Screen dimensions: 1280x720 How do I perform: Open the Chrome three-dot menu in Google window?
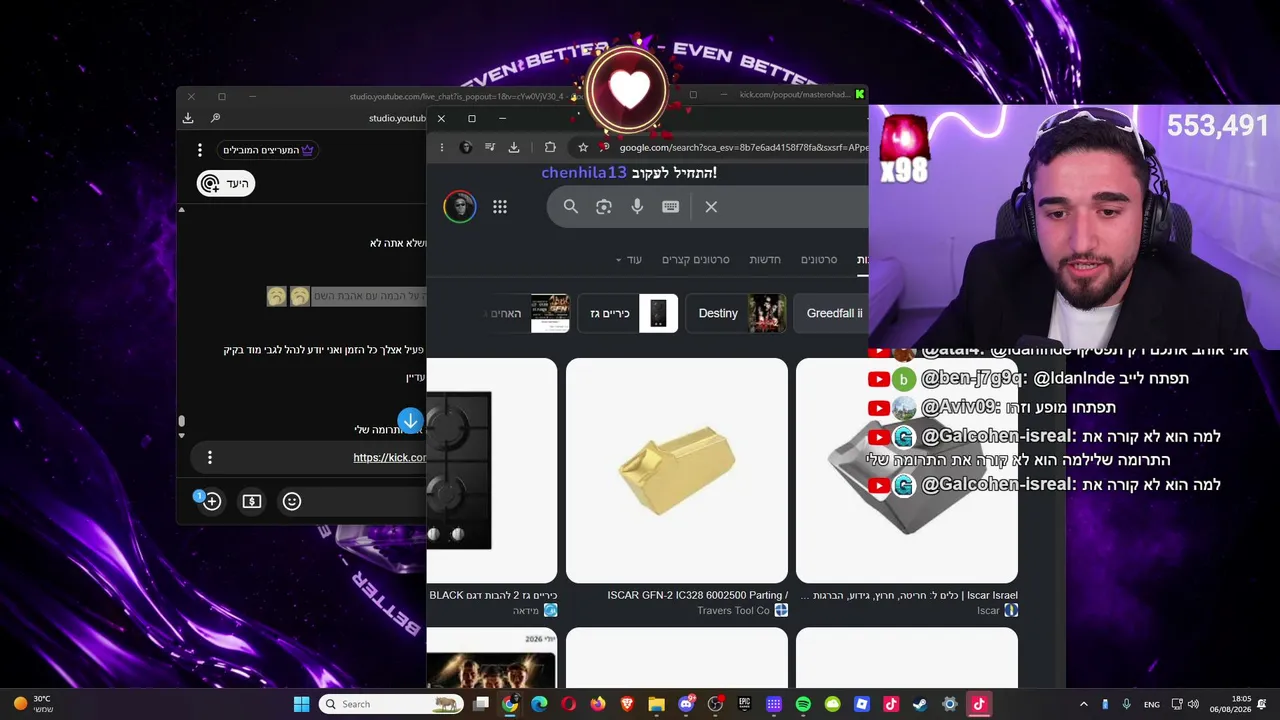(441, 147)
